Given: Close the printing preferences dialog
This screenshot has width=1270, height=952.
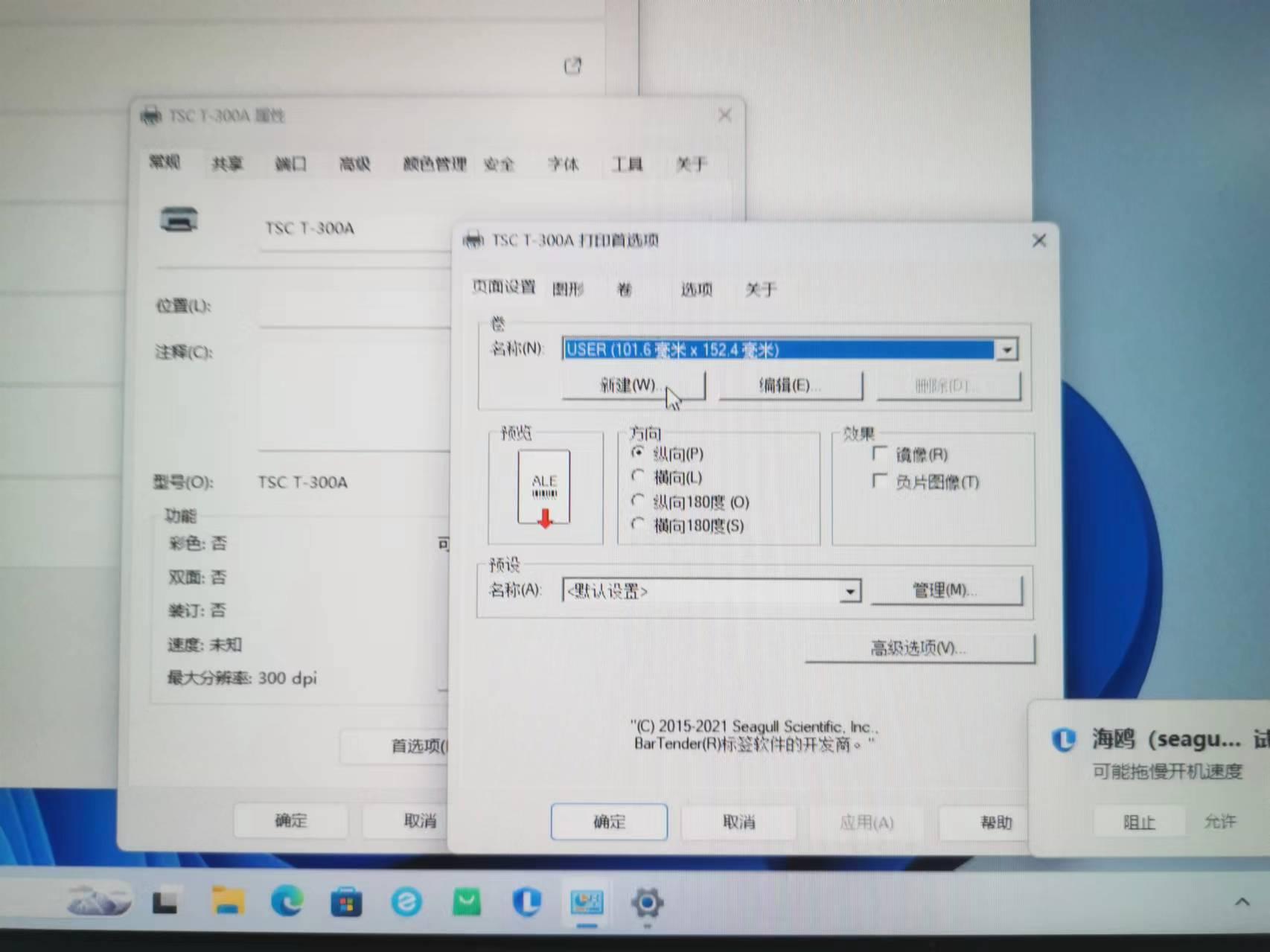Looking at the screenshot, I should [1039, 240].
